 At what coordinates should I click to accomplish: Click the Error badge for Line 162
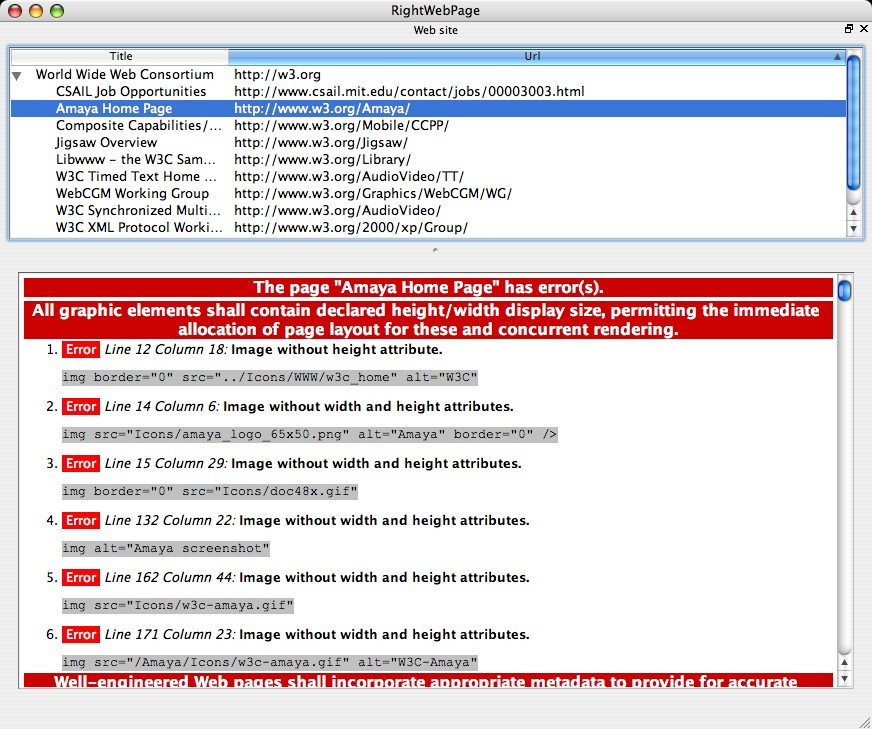pyautogui.click(x=81, y=578)
